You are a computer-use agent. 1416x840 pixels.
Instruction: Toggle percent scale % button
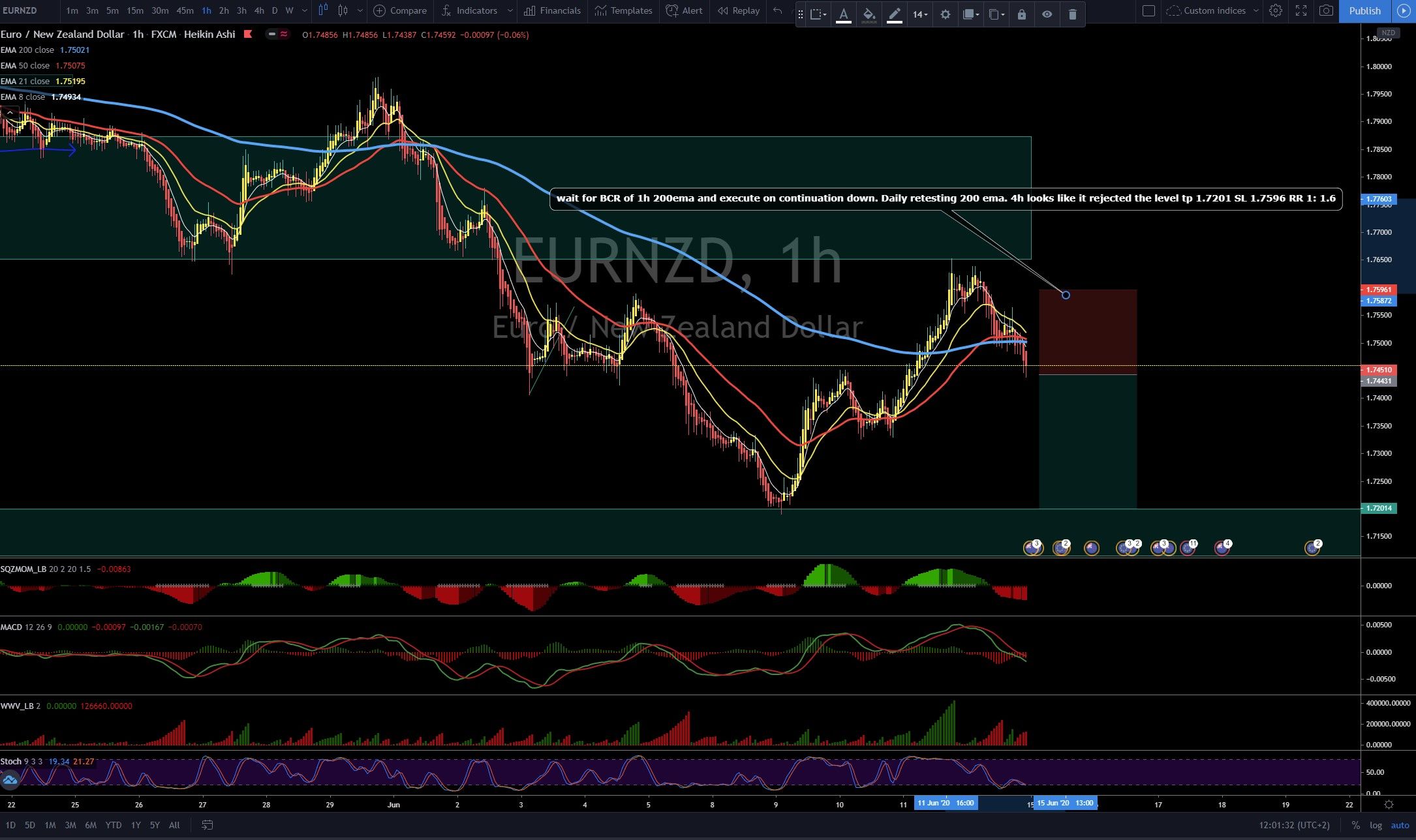tap(1355, 825)
